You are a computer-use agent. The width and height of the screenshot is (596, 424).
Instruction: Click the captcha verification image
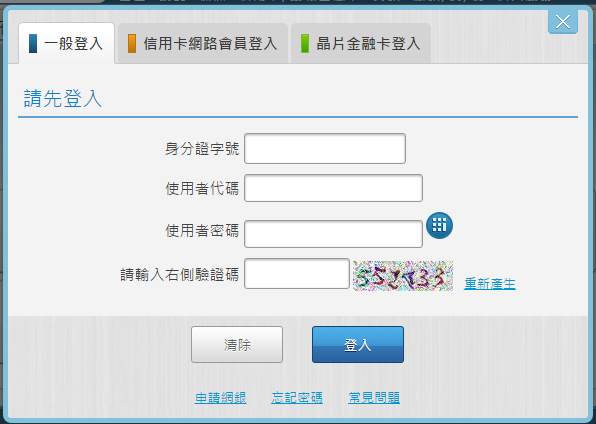coord(403,276)
